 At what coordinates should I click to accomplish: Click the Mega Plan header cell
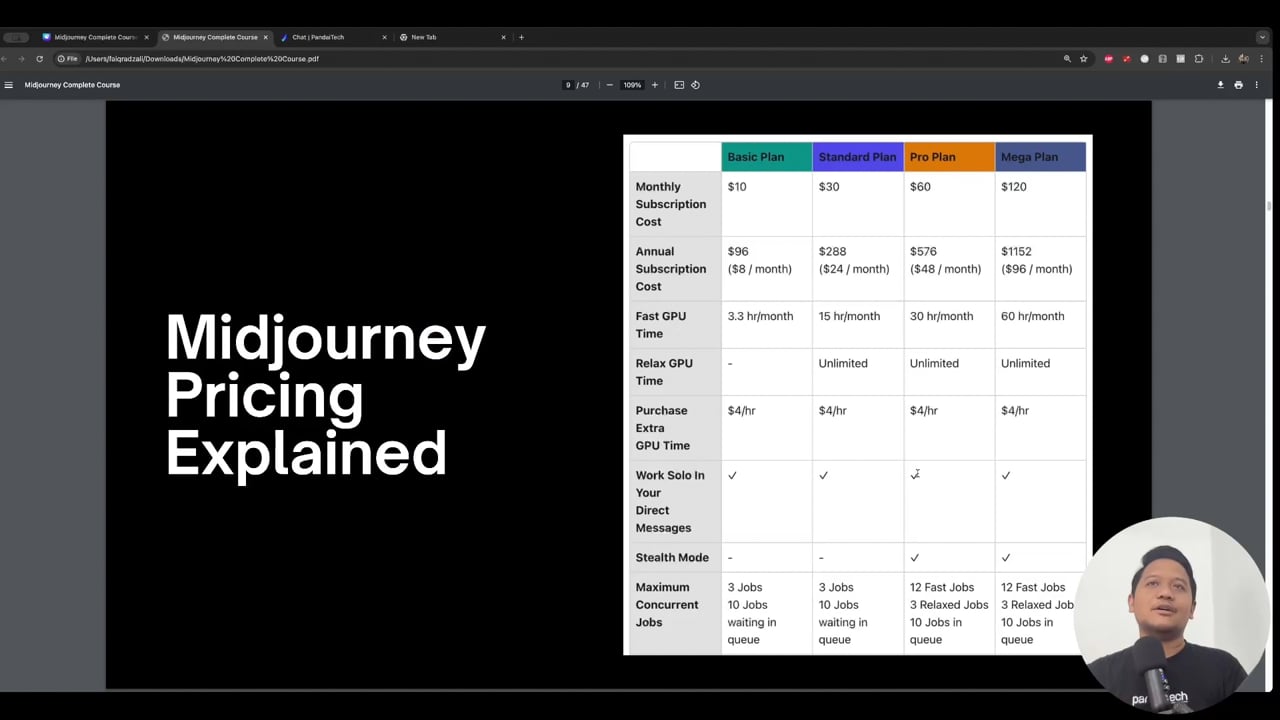1040,157
